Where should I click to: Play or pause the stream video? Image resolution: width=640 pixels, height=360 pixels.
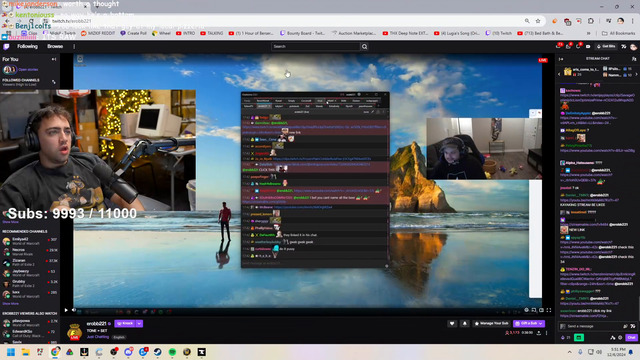click(x=66, y=310)
